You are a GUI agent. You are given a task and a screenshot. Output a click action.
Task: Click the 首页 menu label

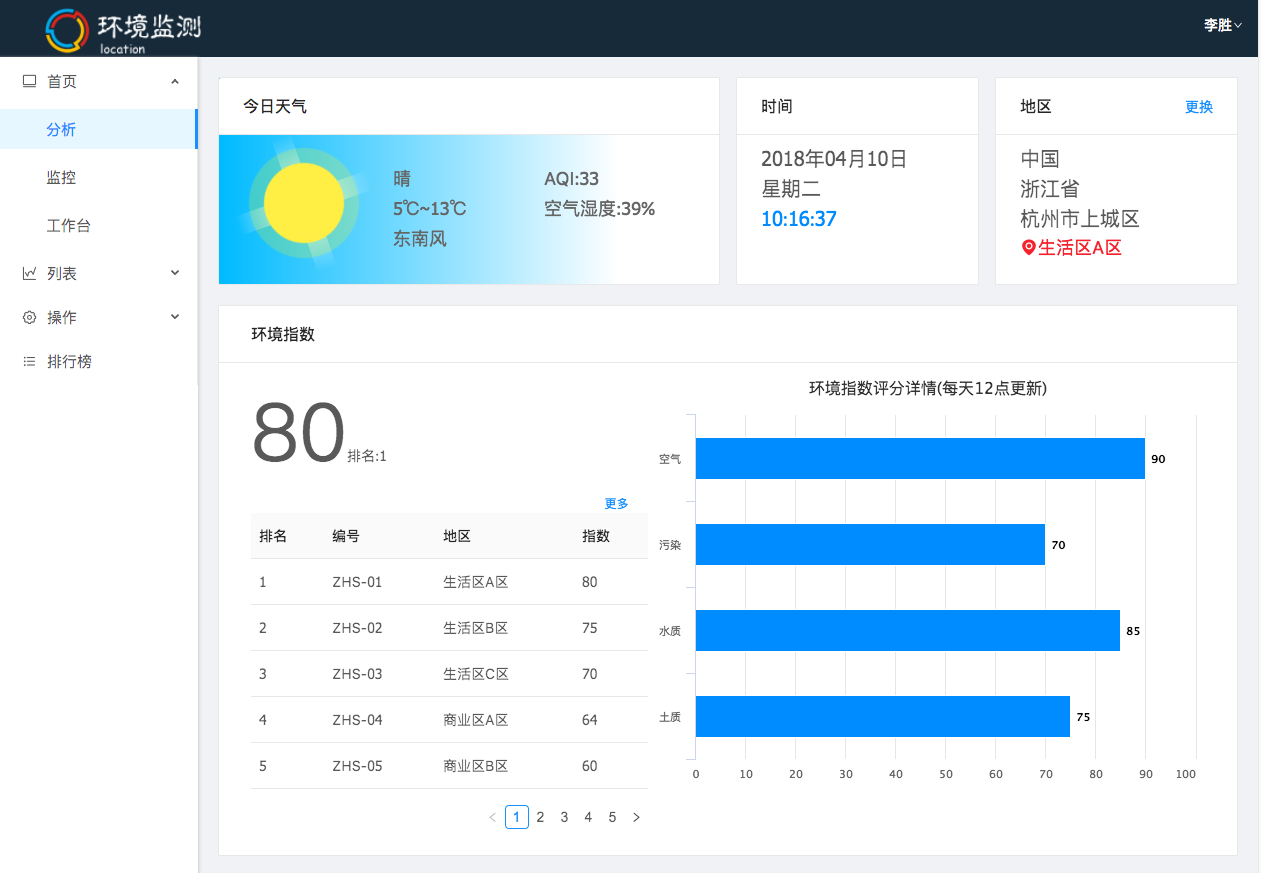[62, 81]
